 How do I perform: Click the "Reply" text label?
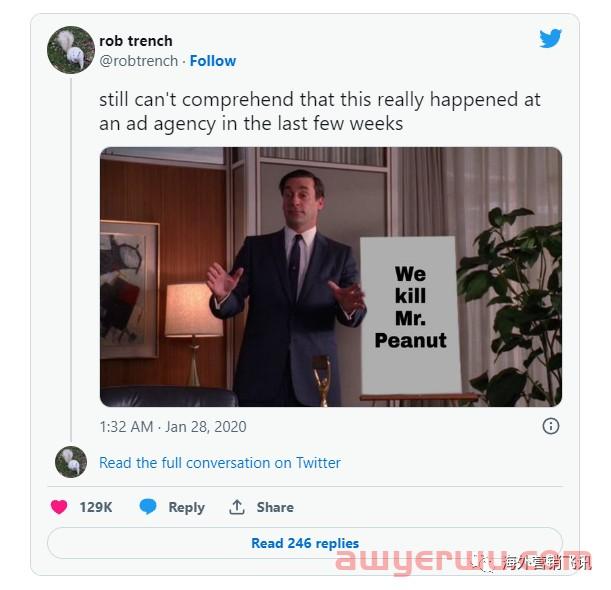pyautogui.click(x=186, y=507)
